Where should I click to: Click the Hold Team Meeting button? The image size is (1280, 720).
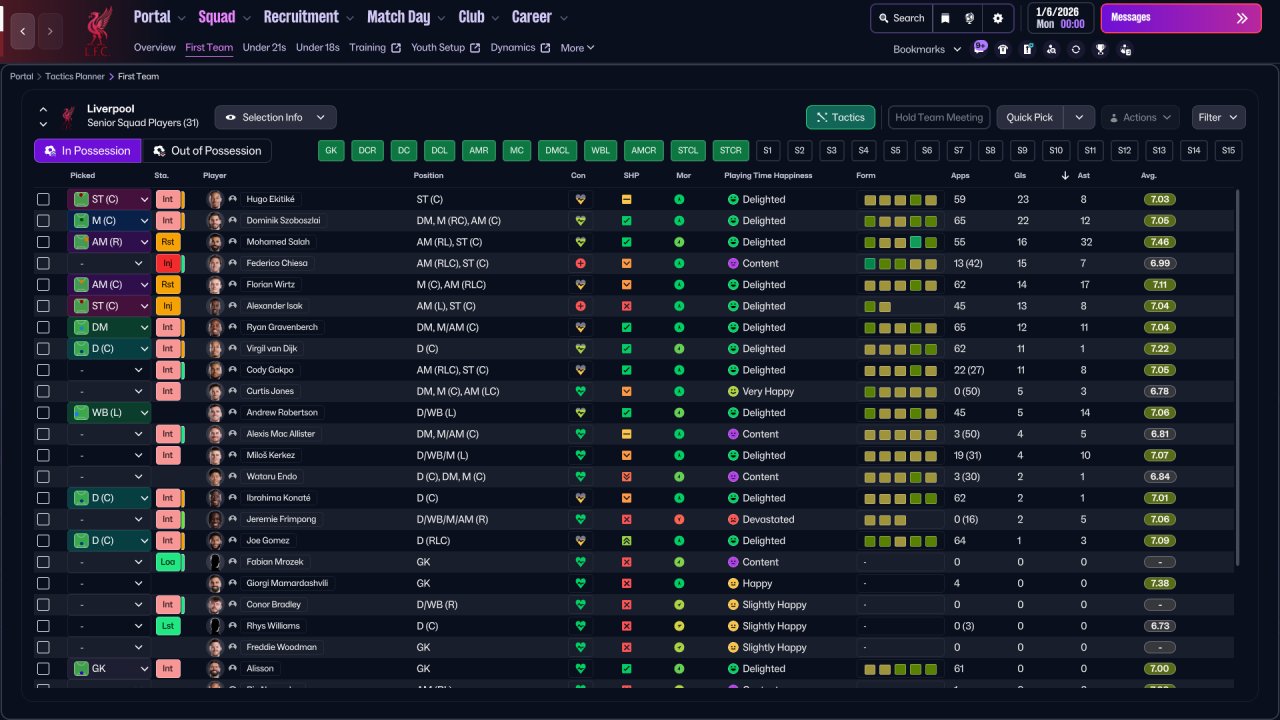point(939,117)
